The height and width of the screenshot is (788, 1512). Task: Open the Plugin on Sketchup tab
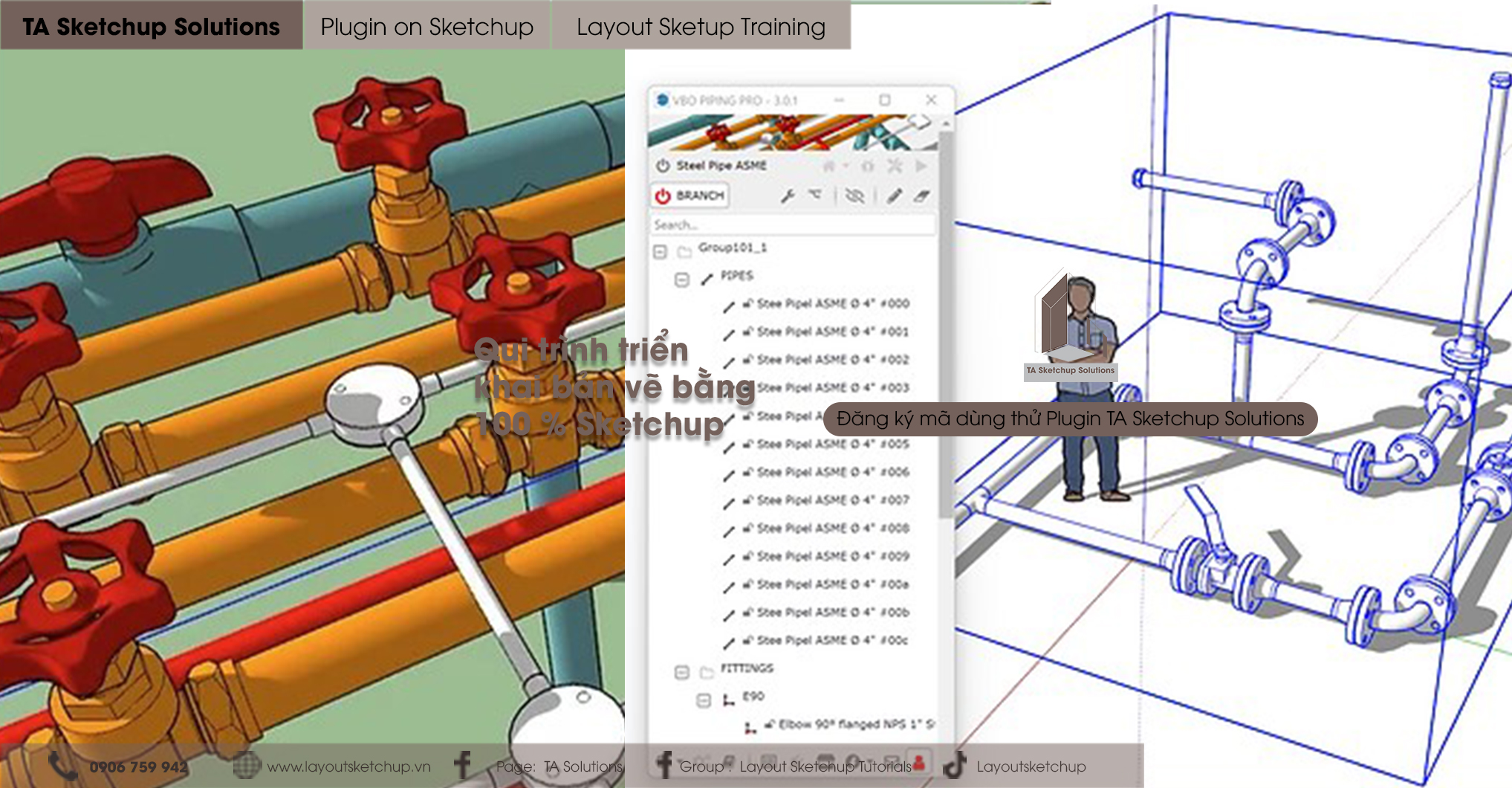click(427, 26)
